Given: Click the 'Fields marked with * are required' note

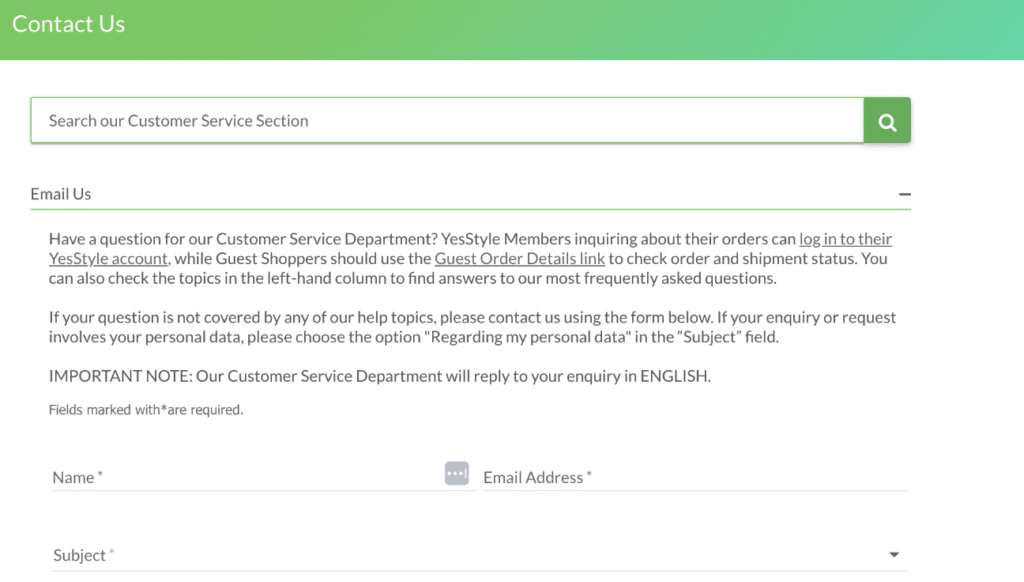Looking at the screenshot, I should tap(146, 410).
